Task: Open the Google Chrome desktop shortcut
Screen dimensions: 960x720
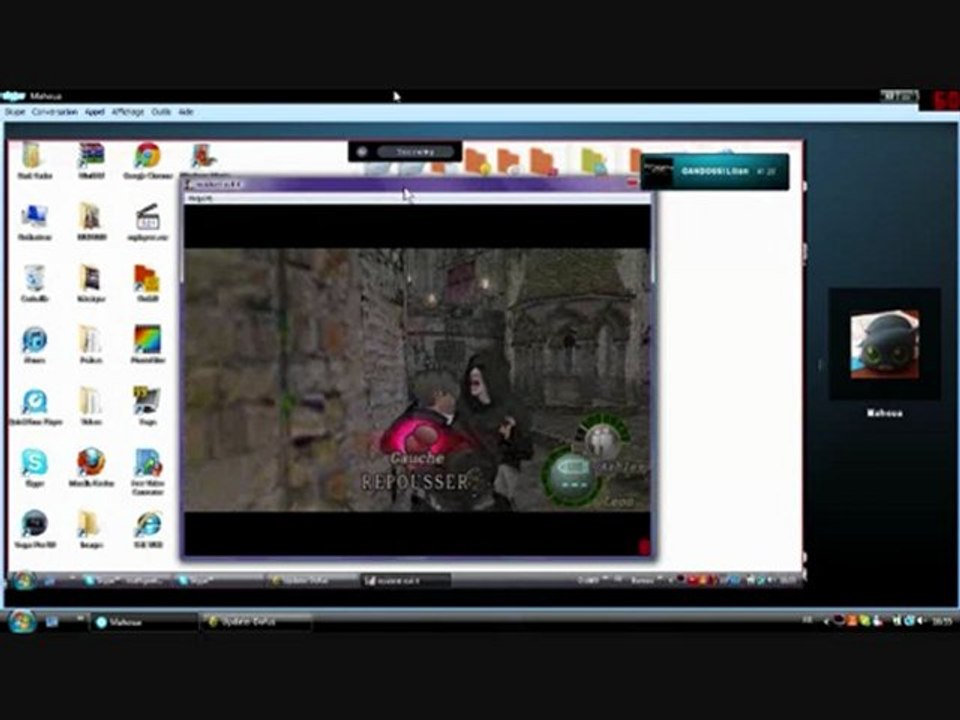Action: [148, 162]
